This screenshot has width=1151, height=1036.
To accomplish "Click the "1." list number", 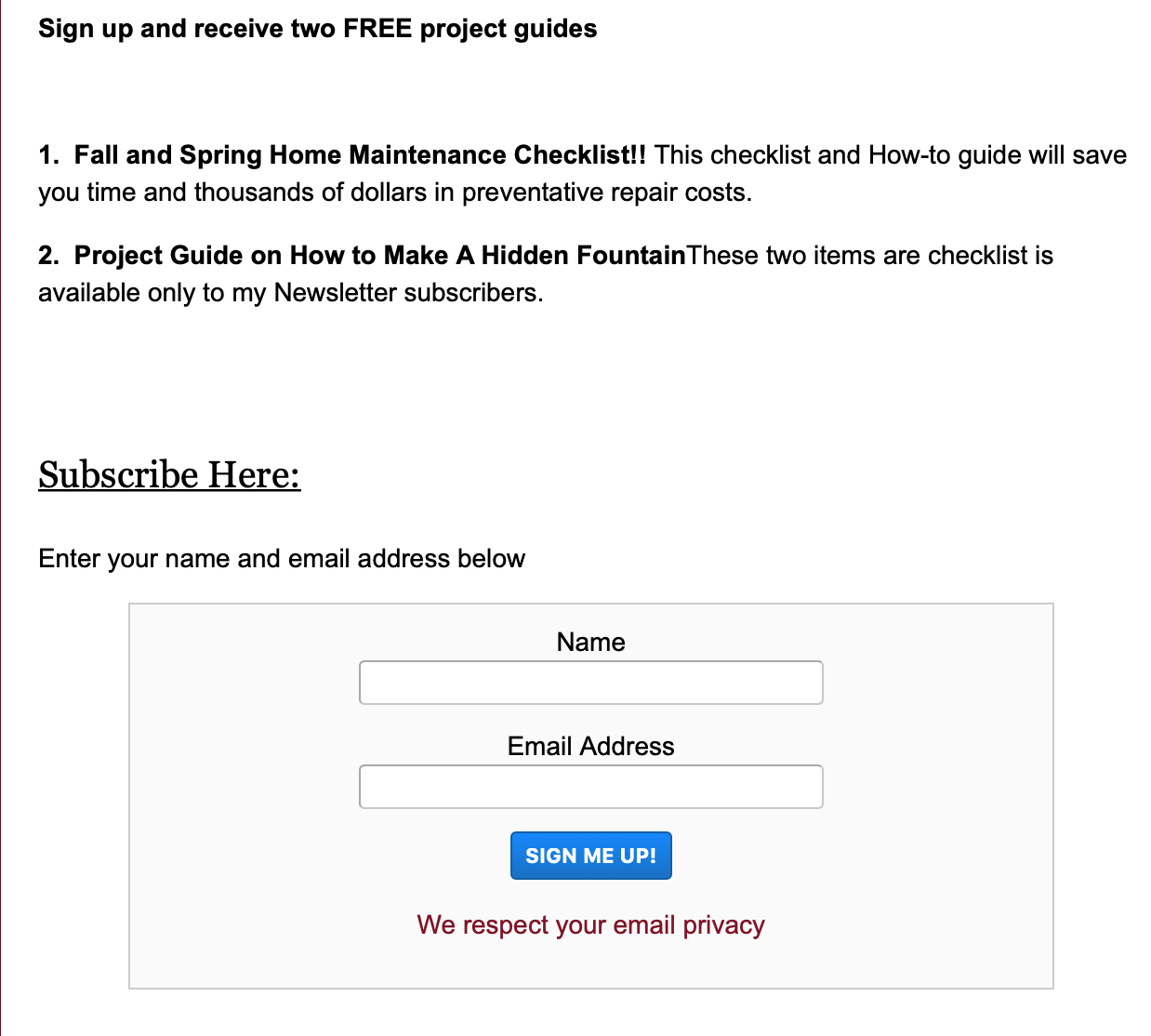I will [x=48, y=155].
